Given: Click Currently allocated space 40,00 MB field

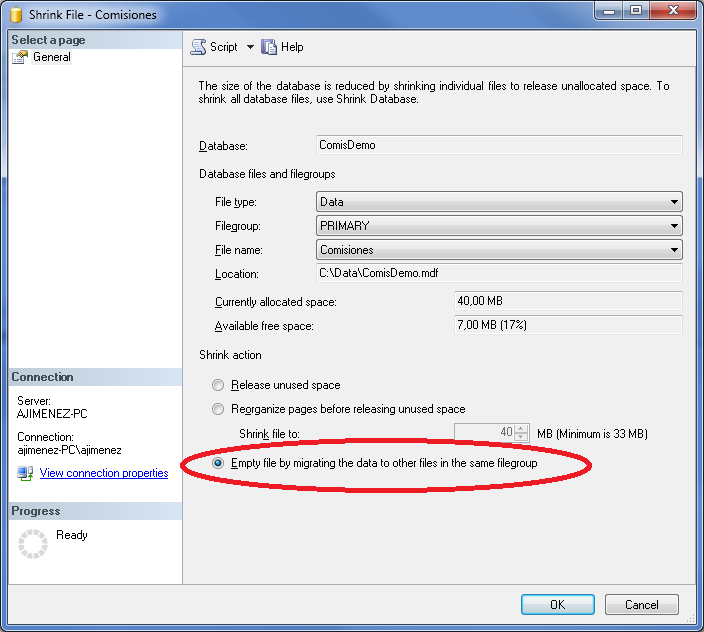Looking at the screenshot, I should (568, 301).
